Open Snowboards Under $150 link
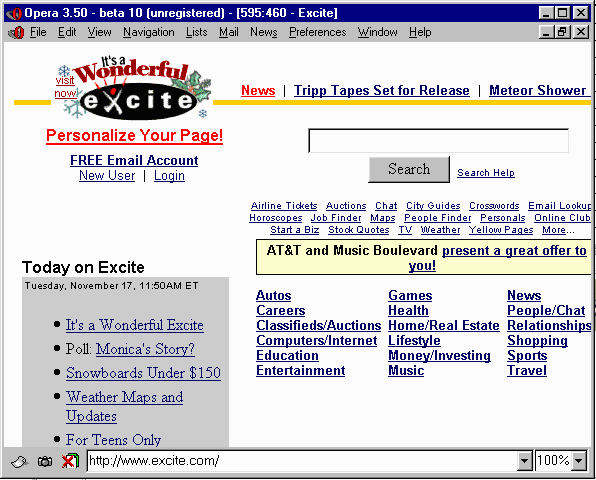The width and height of the screenshot is (596, 480). tap(143, 373)
